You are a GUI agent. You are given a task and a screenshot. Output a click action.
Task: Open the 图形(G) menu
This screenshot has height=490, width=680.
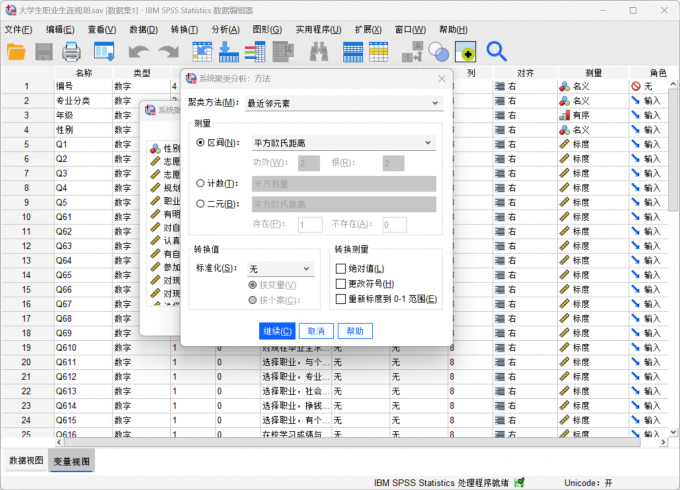coord(267,29)
